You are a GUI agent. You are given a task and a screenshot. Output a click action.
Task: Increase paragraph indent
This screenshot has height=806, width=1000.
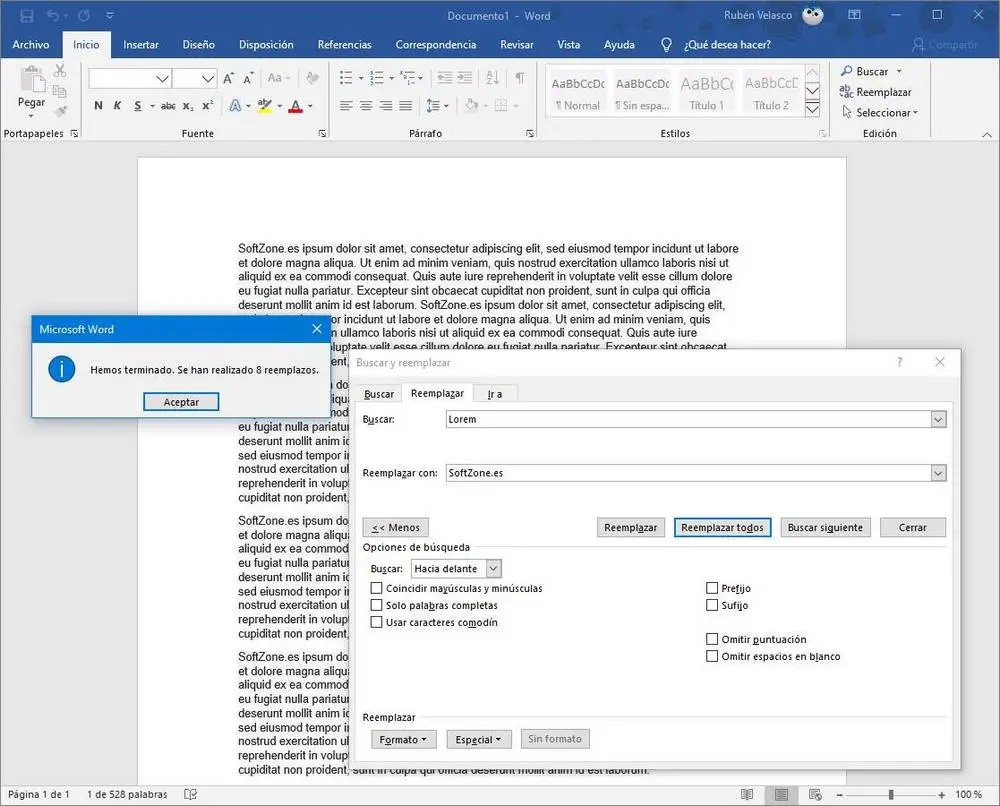coord(465,78)
